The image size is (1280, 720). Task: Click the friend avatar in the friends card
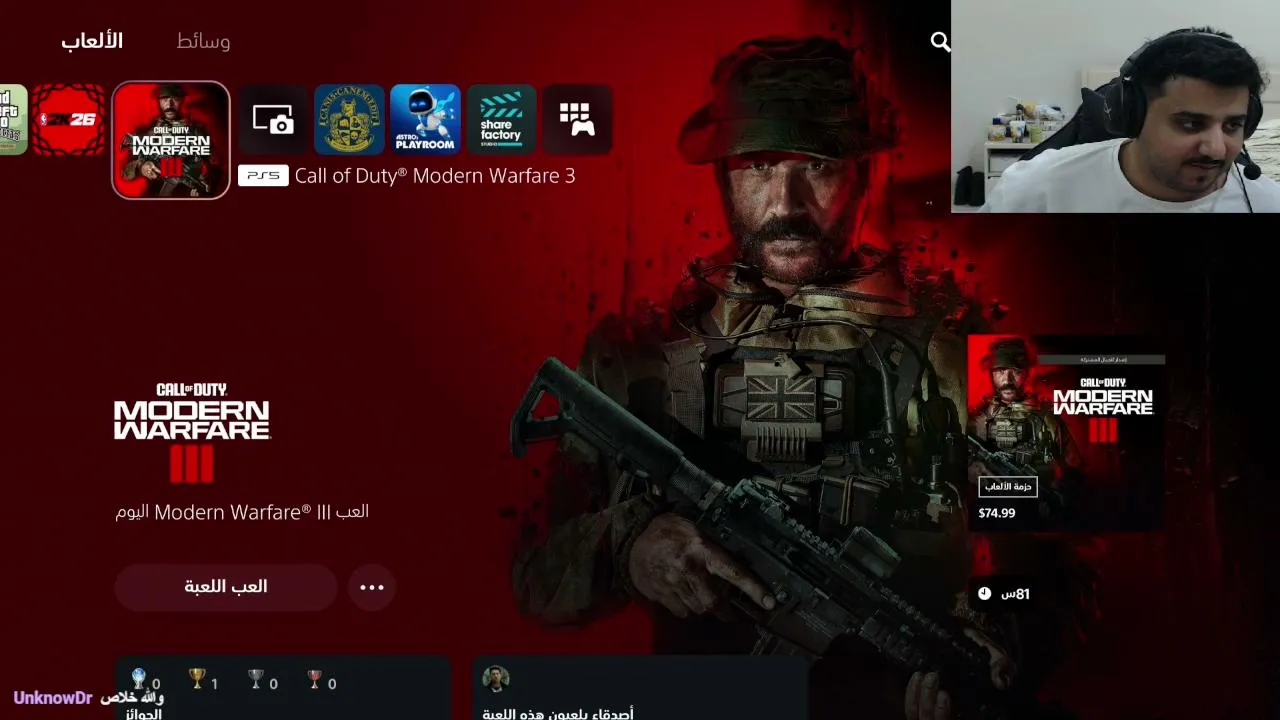(496, 679)
